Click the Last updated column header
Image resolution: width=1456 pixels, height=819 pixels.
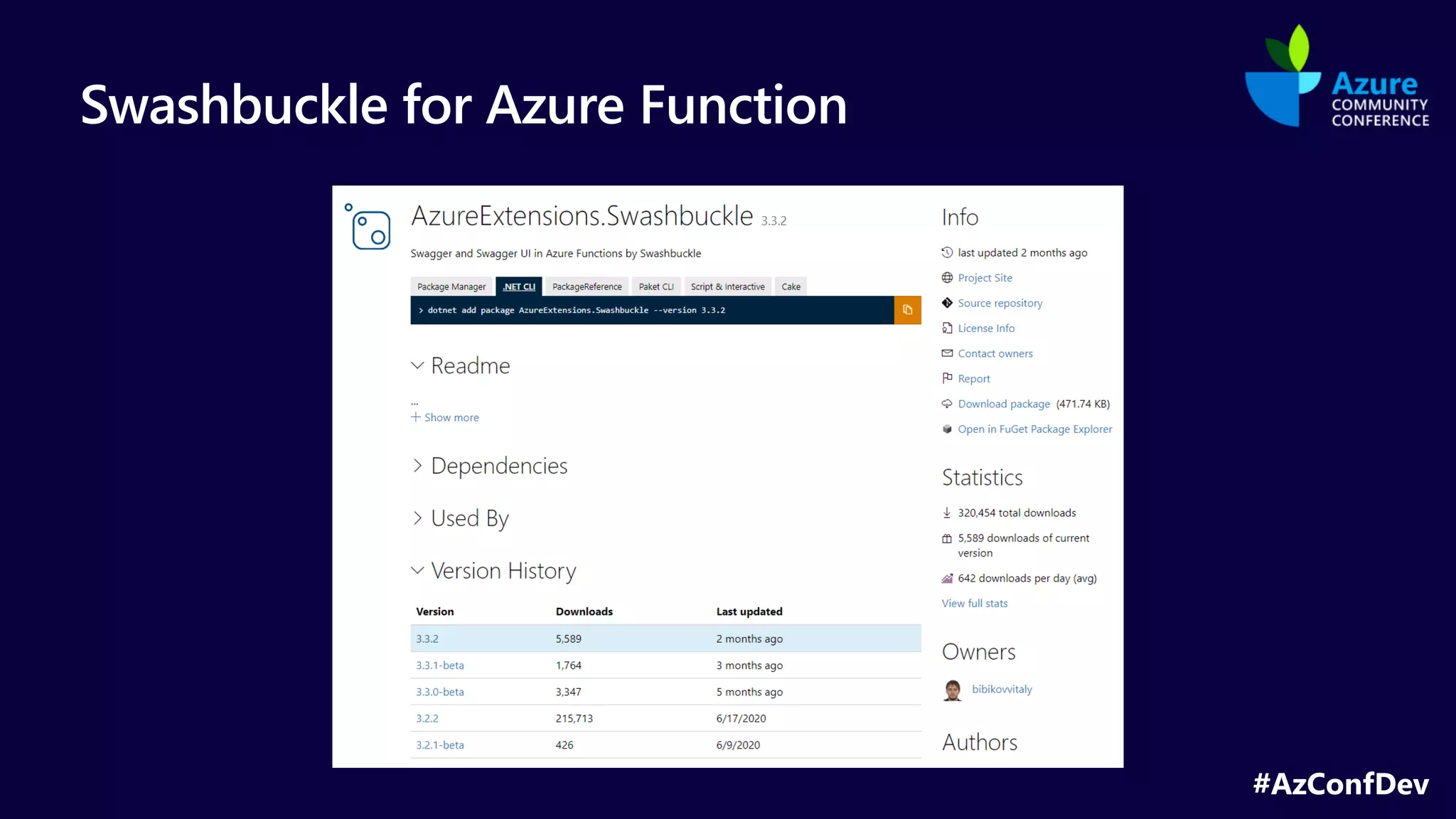point(749,611)
